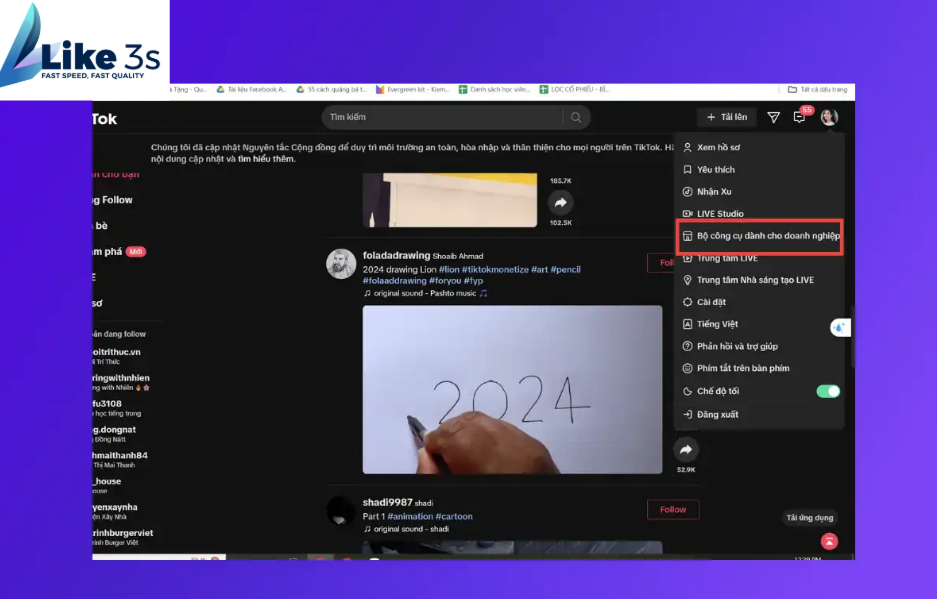This screenshot has width=937, height=599.
Task: Click the floating blue water-drop extension icon
Action: click(840, 328)
